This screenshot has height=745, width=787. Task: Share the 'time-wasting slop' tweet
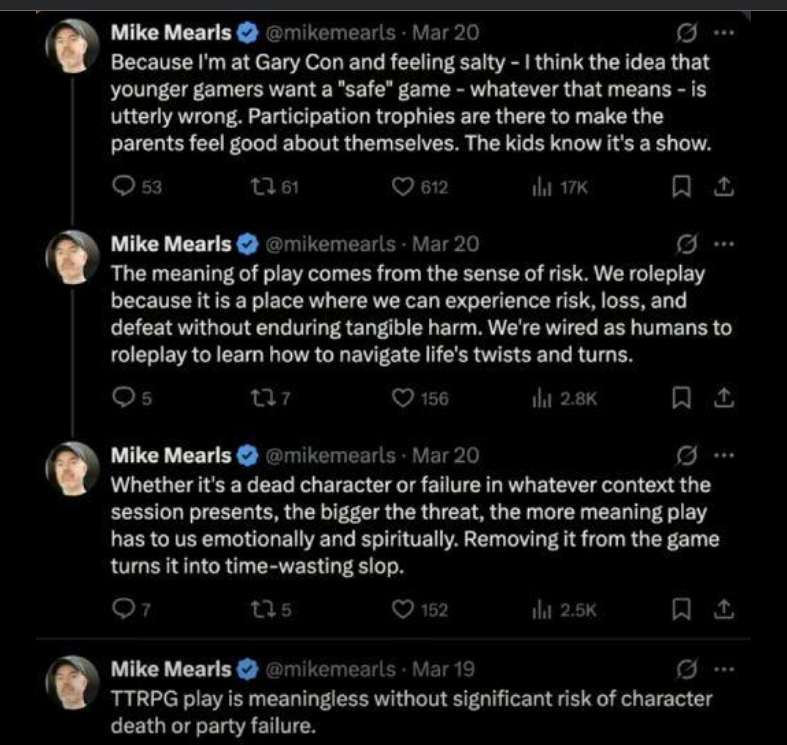[723, 610]
